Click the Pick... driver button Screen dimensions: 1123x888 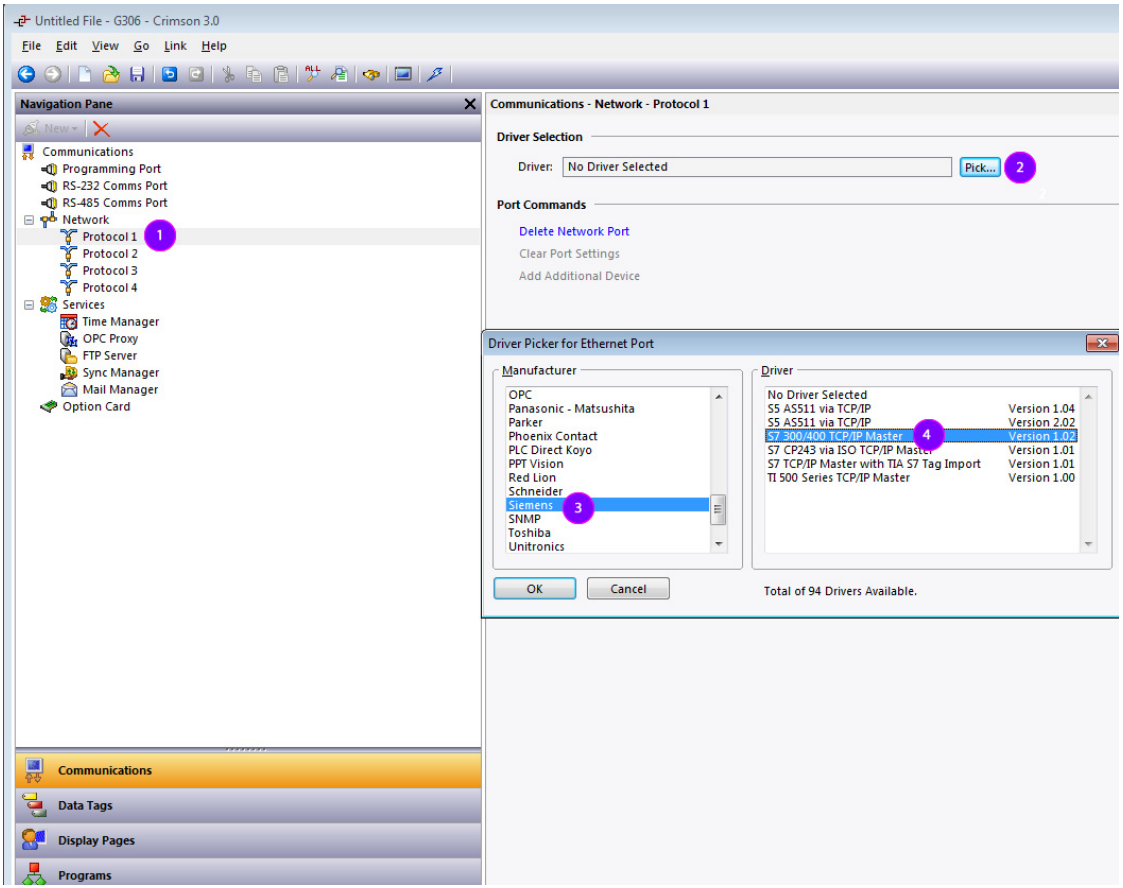[980, 168]
